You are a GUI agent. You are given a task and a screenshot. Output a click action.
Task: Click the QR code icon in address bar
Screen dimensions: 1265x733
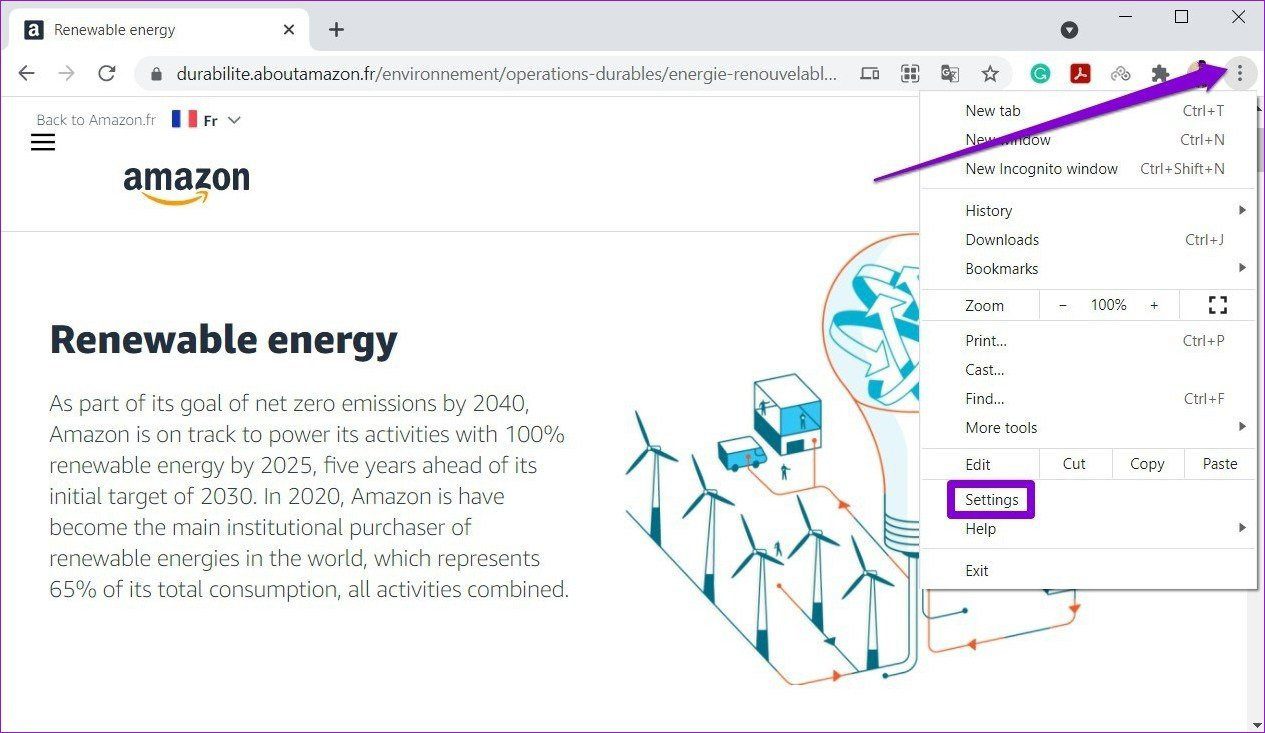(x=910, y=73)
